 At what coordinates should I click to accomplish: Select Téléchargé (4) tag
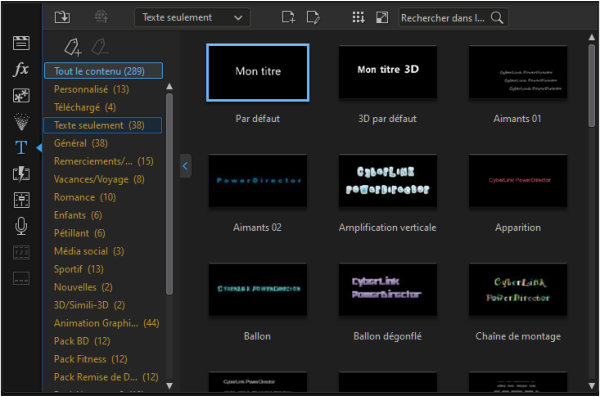point(85,107)
